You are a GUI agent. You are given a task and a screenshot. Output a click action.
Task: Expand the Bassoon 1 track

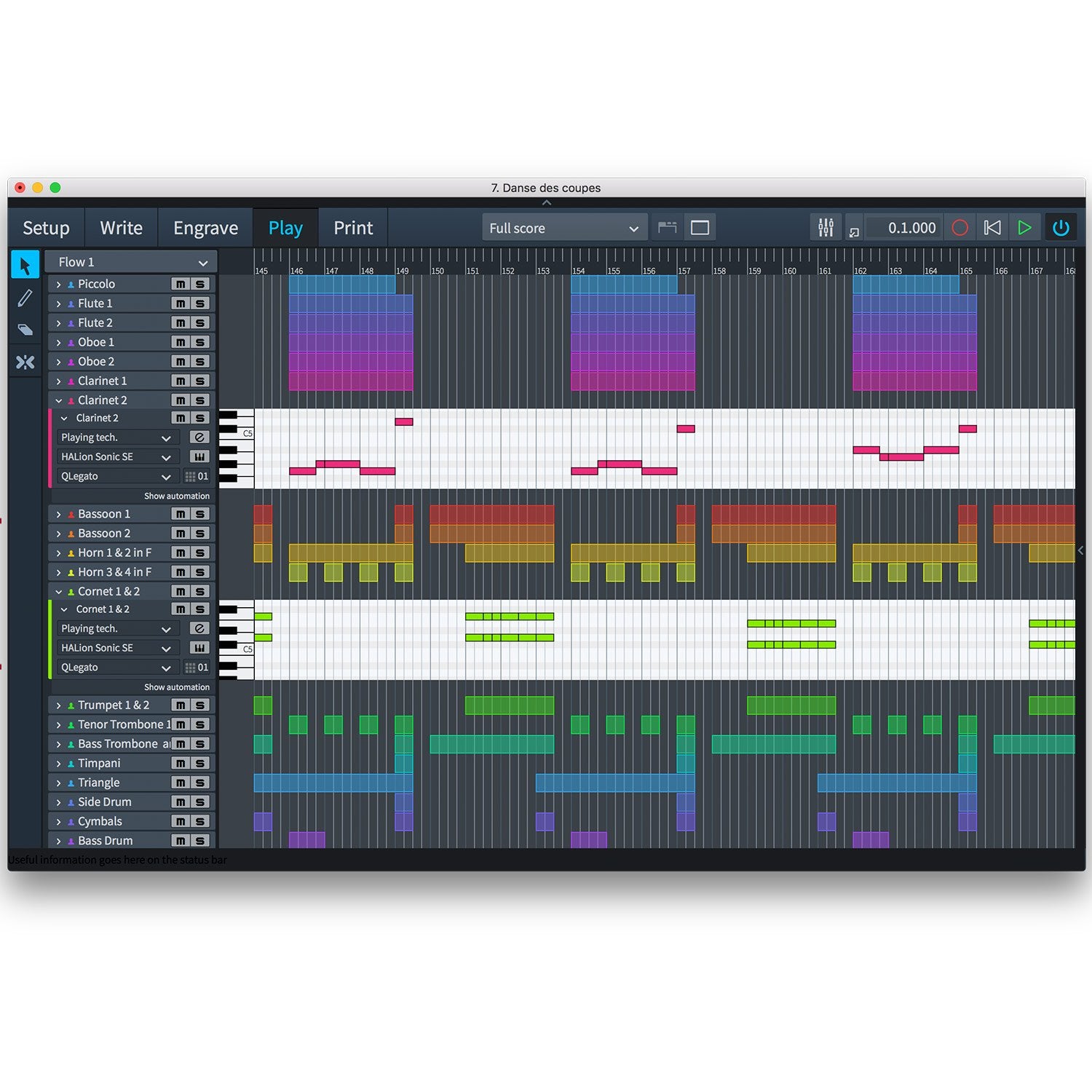coord(59,515)
